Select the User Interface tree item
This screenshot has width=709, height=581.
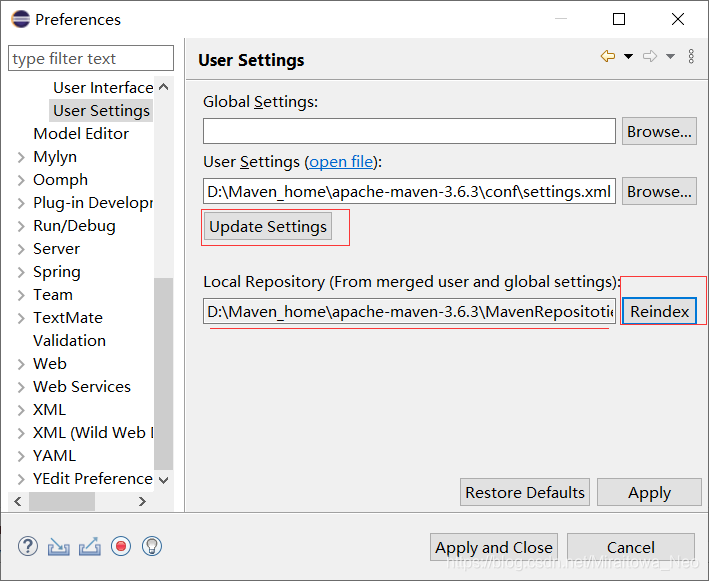[x=103, y=88]
